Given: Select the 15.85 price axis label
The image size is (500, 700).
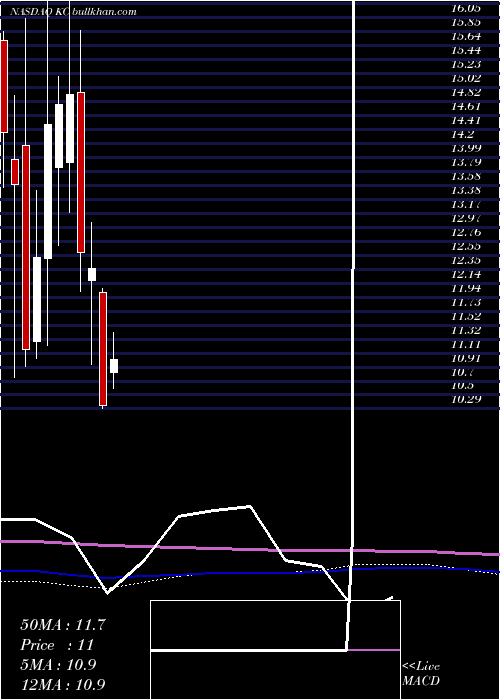Looking at the screenshot, I should pos(466,22).
